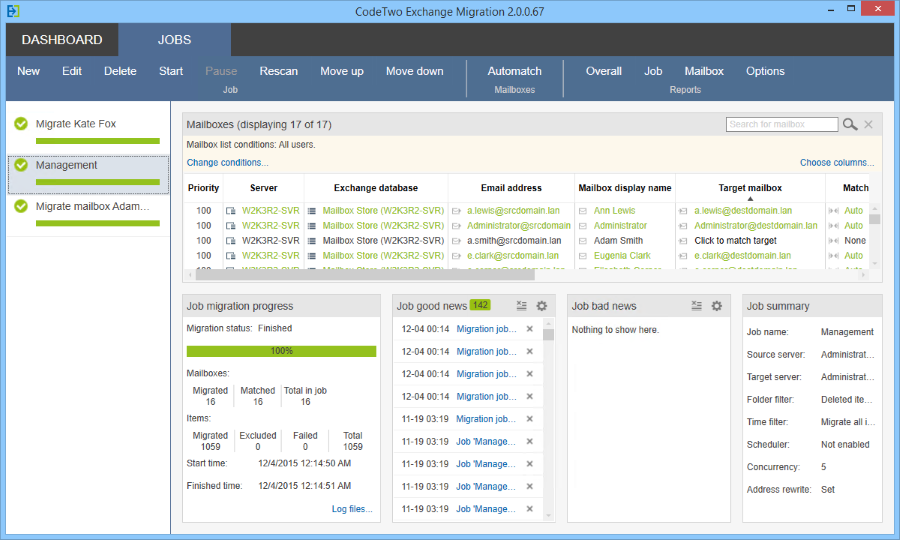
Task: Open Choose columns link
Action: [x=837, y=162]
